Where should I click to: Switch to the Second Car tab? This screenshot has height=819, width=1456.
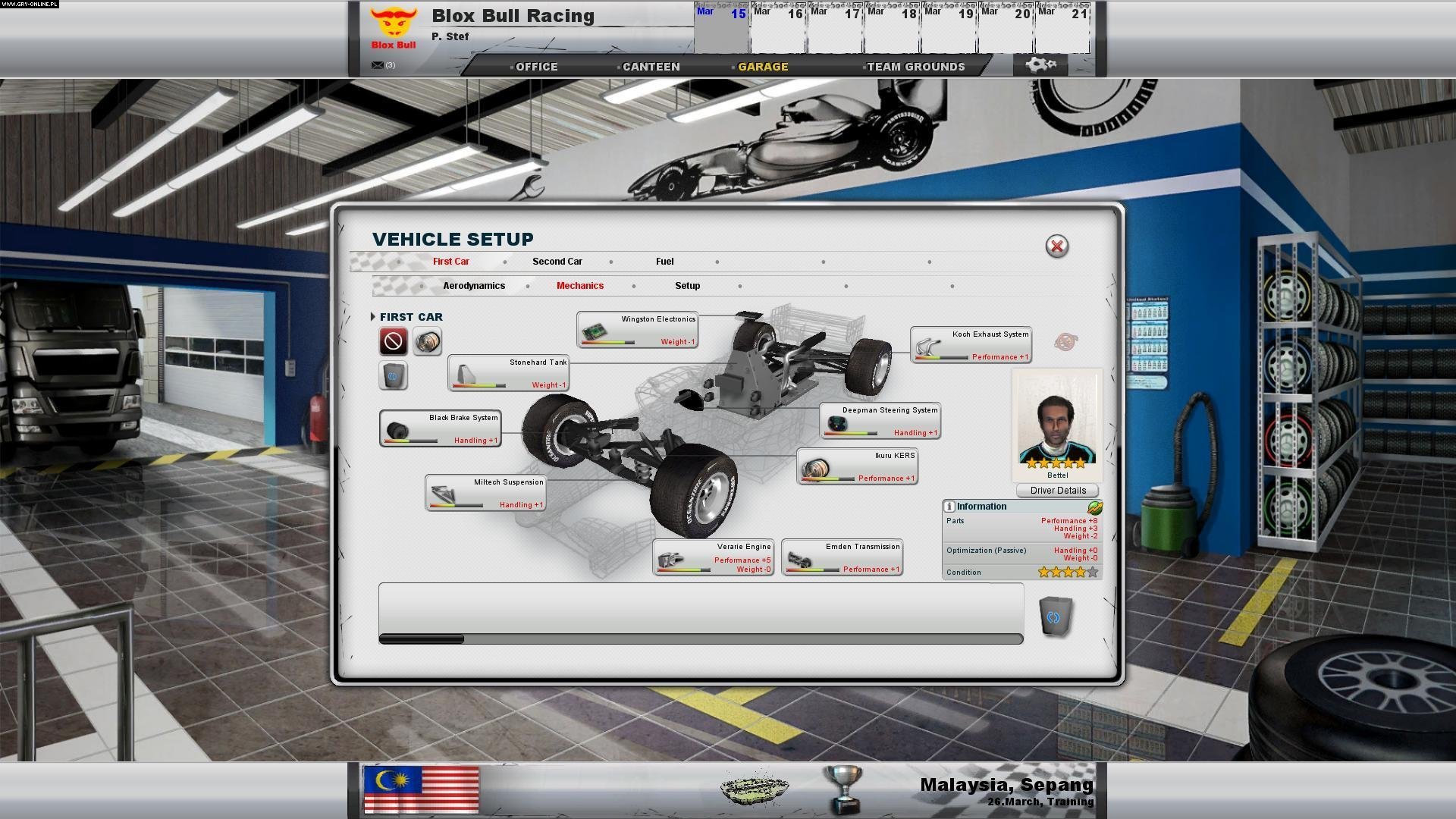pyautogui.click(x=557, y=261)
